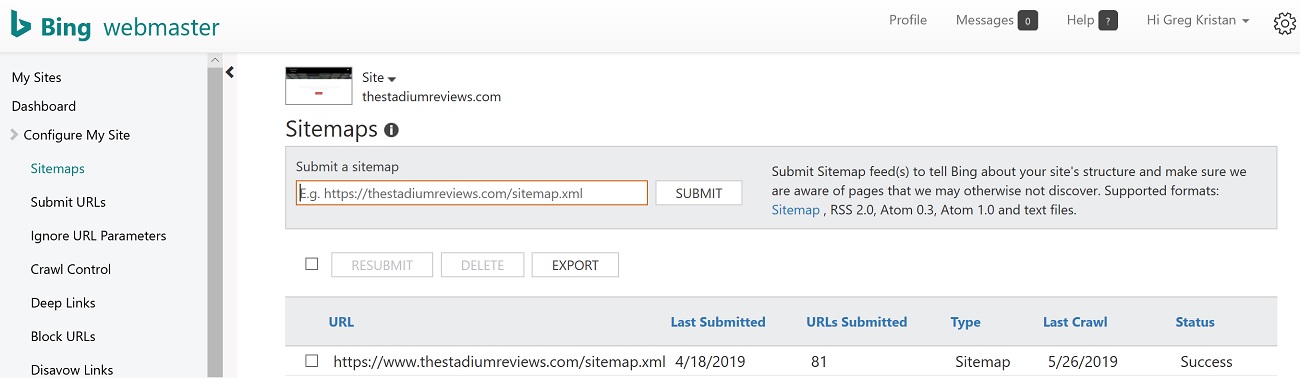Click the 4/18/2019 last submitted date
Image resolution: width=1300 pixels, height=378 pixels.
point(710,362)
